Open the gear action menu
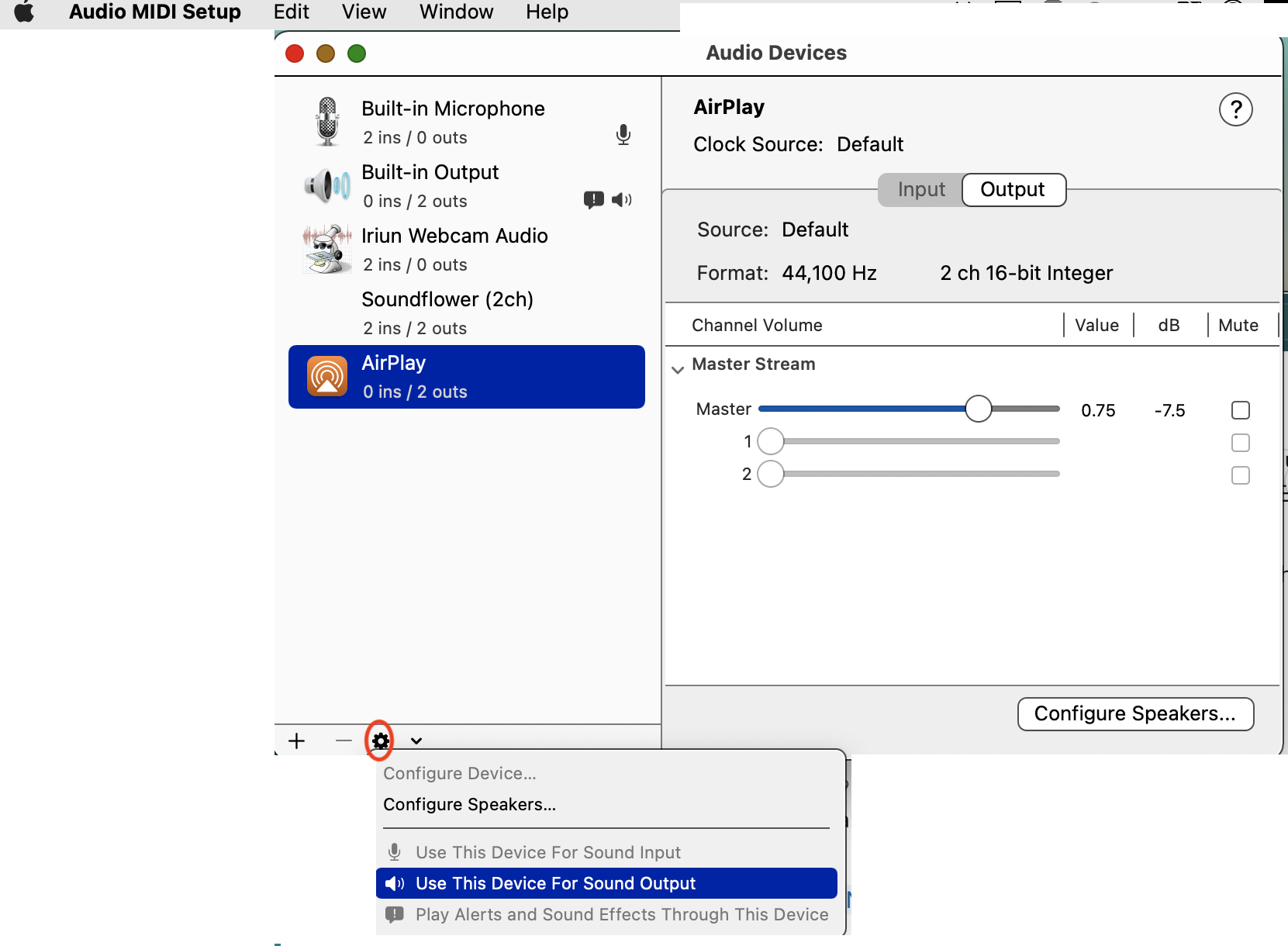 click(380, 741)
